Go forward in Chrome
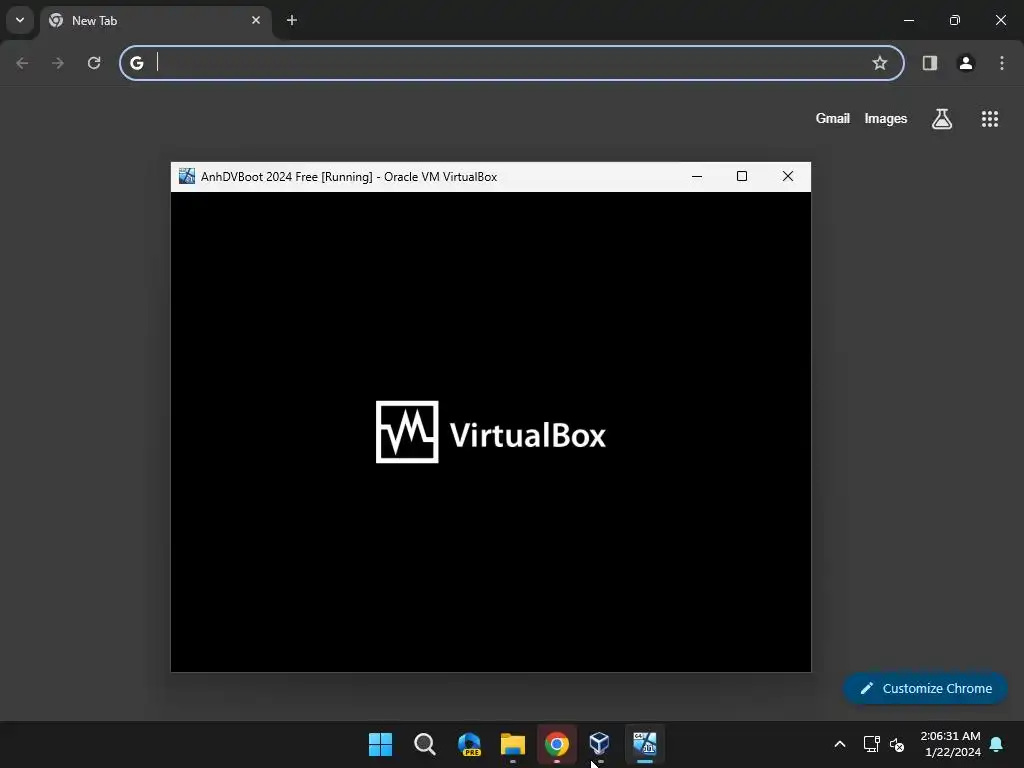 click(58, 63)
